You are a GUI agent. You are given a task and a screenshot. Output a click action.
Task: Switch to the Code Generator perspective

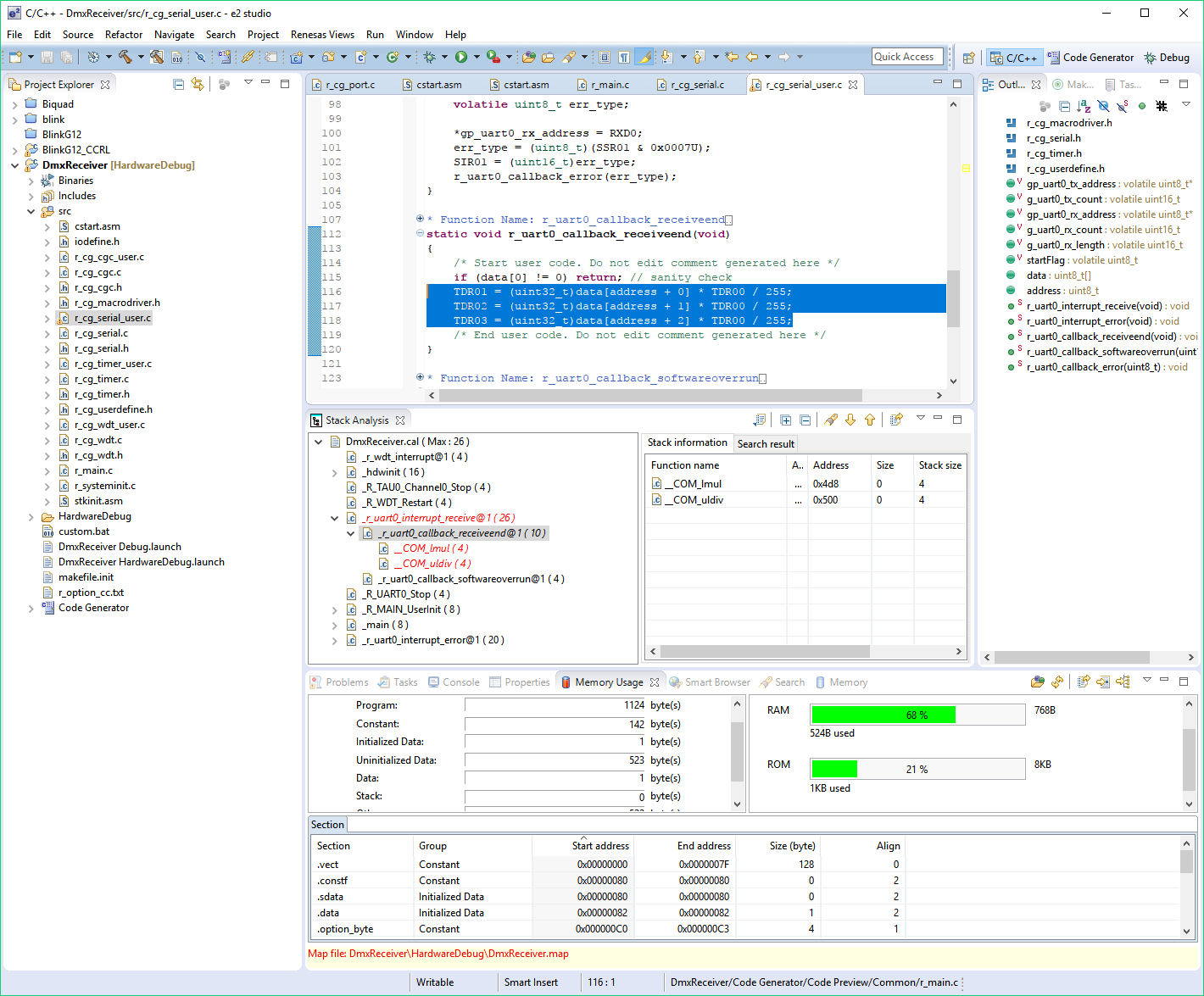point(1090,58)
